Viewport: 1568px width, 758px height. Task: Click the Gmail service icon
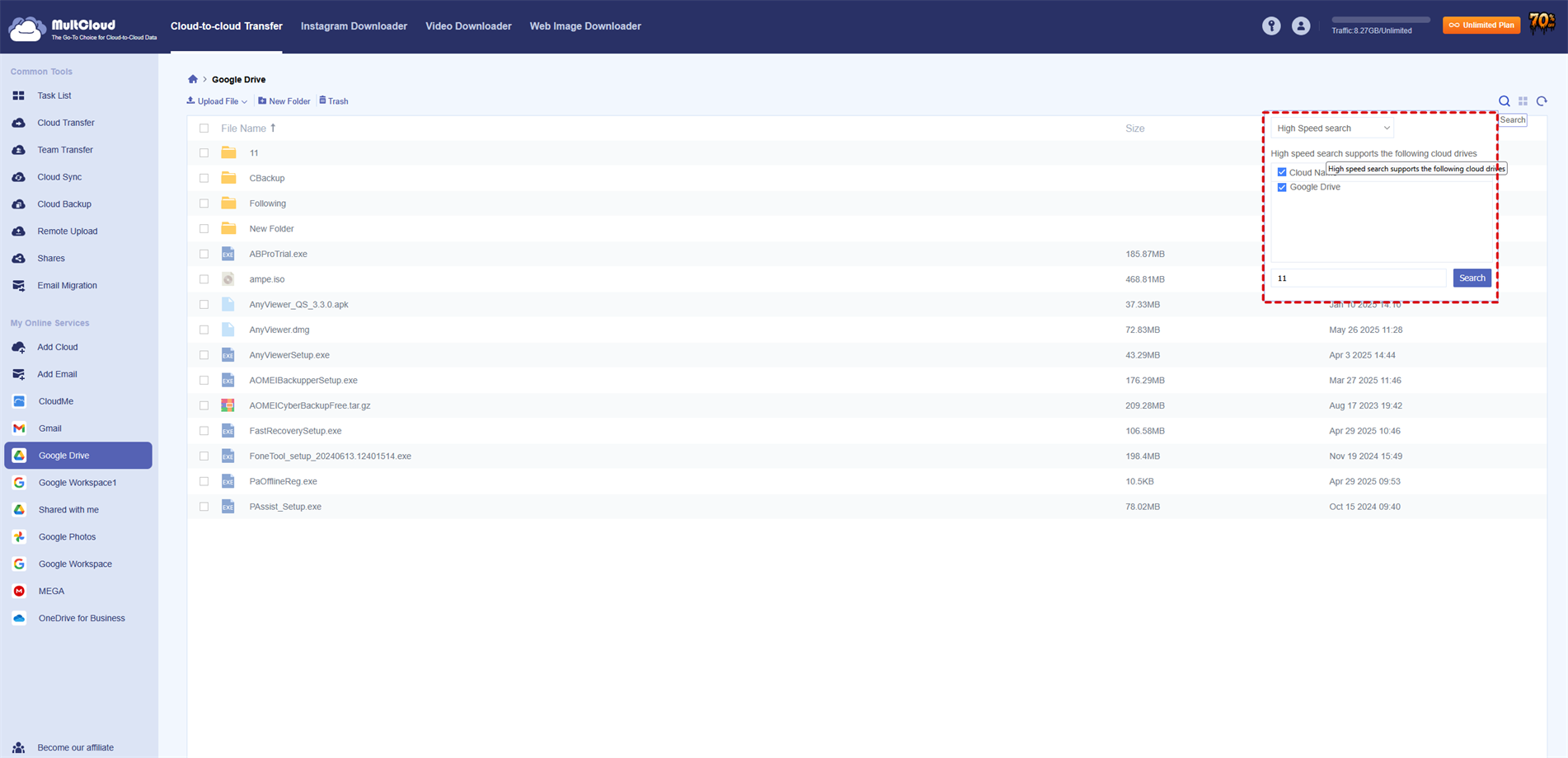pos(19,428)
